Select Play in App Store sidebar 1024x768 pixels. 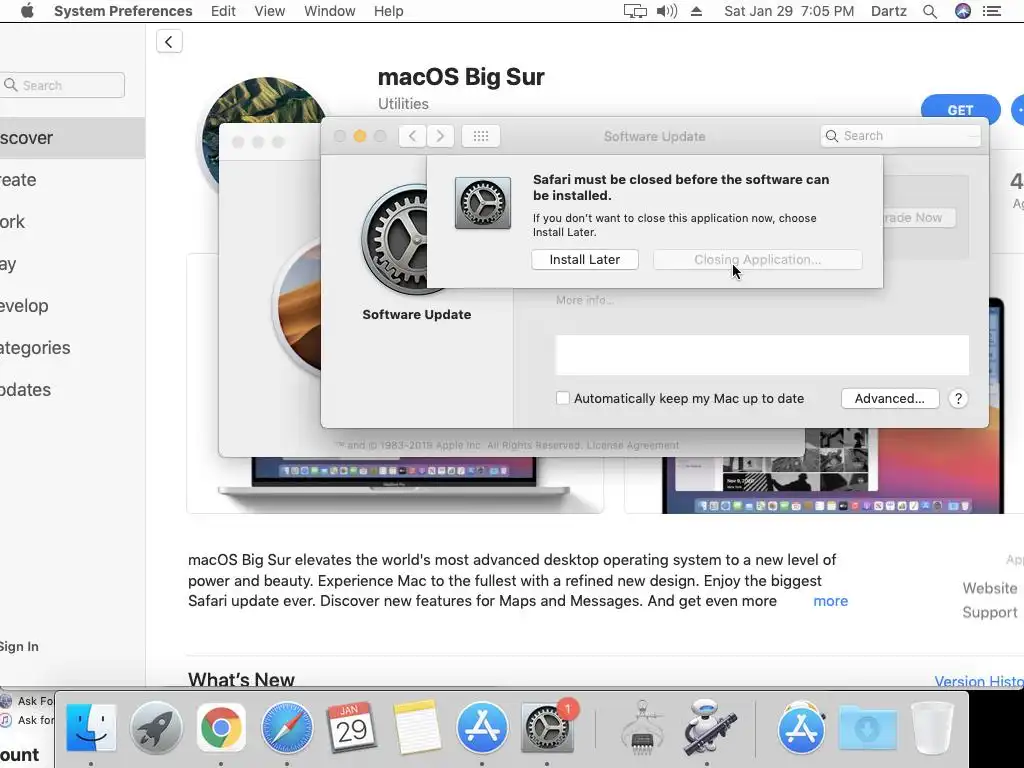pyautogui.click(x=72, y=264)
